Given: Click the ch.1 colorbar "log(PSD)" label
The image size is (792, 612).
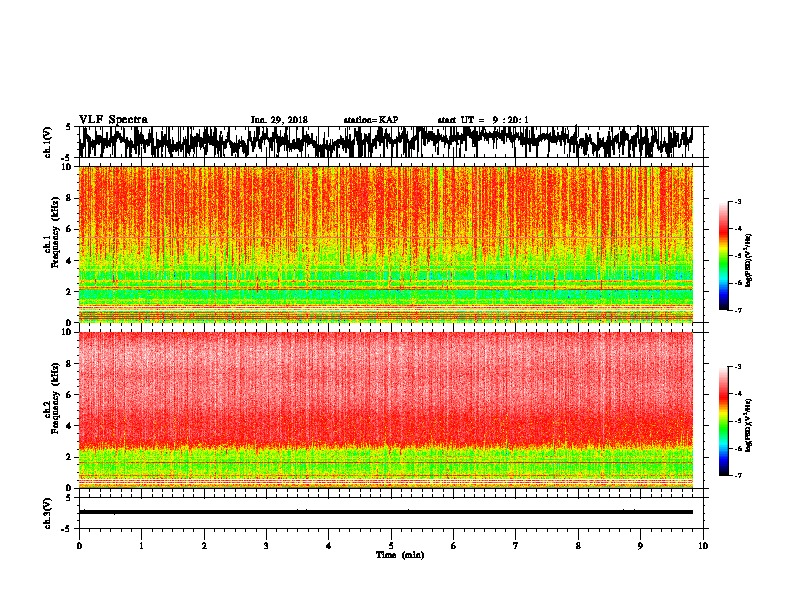Looking at the screenshot, I should [x=749, y=261].
